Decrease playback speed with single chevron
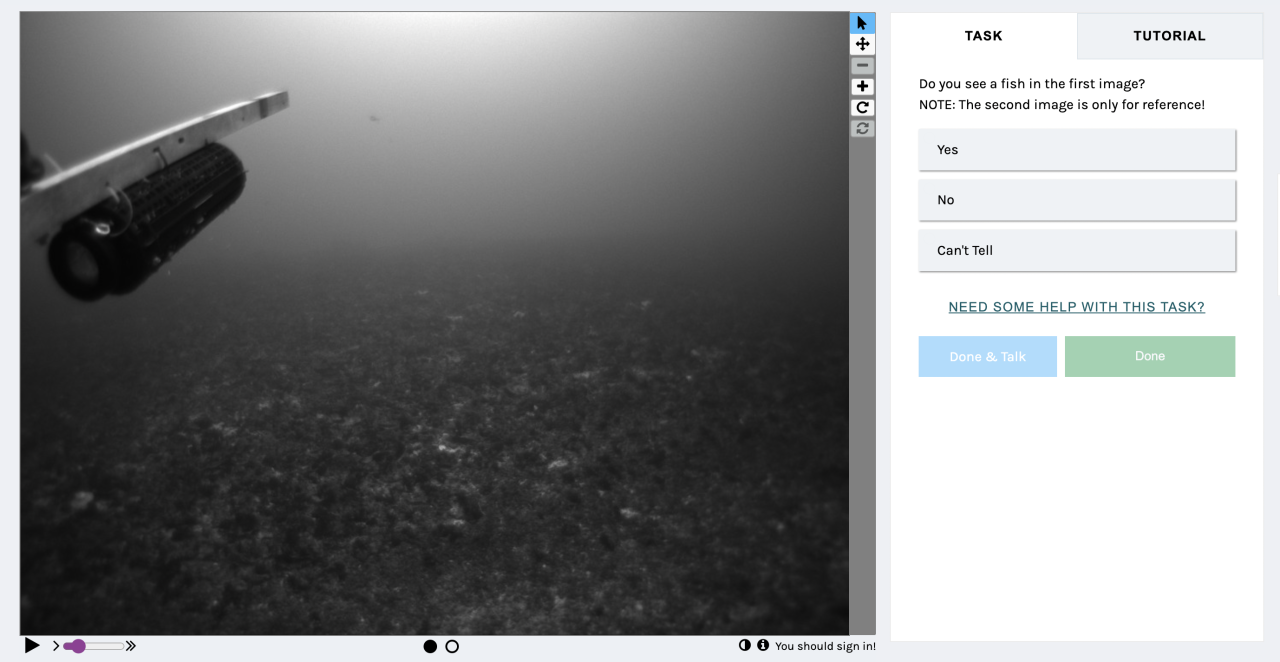Image resolution: width=1280 pixels, height=662 pixels. pyautogui.click(x=56, y=646)
